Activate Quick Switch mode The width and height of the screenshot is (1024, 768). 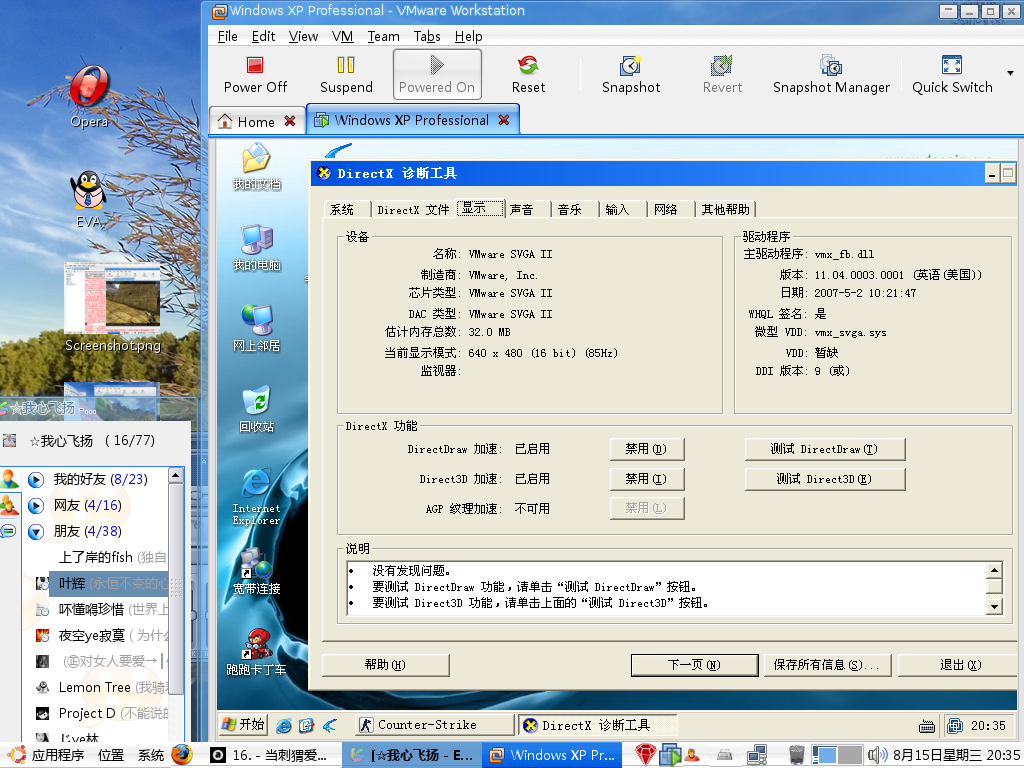952,75
